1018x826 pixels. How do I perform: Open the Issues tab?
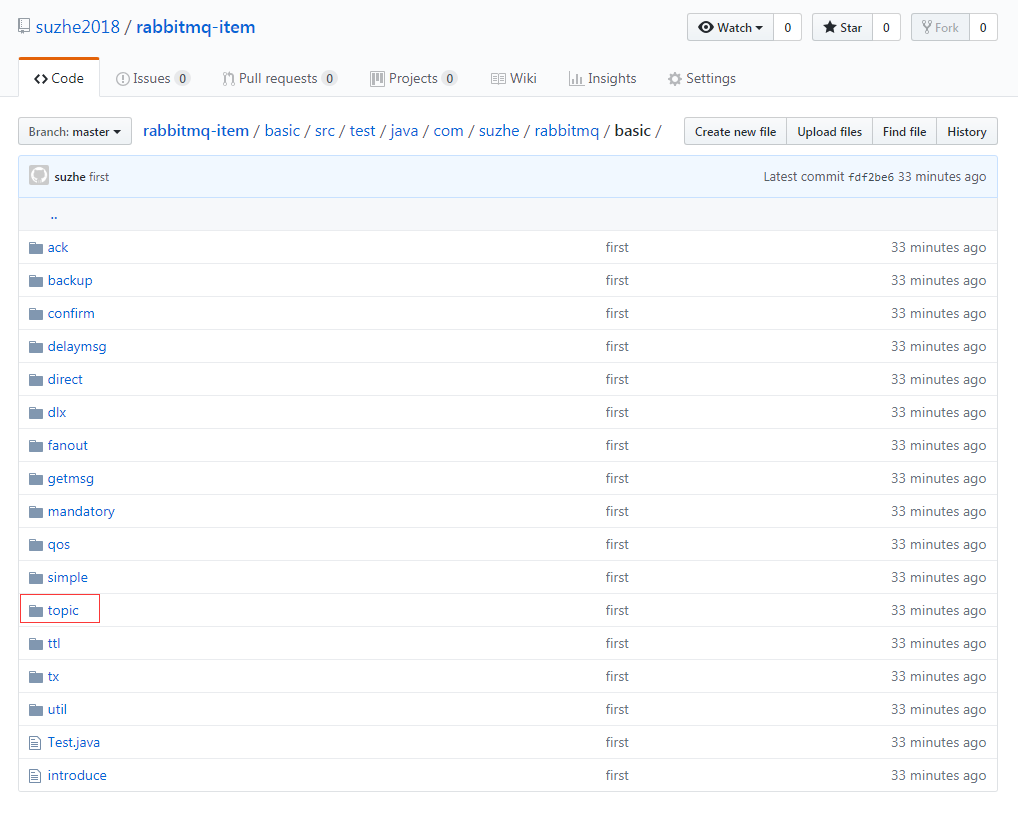coord(153,79)
